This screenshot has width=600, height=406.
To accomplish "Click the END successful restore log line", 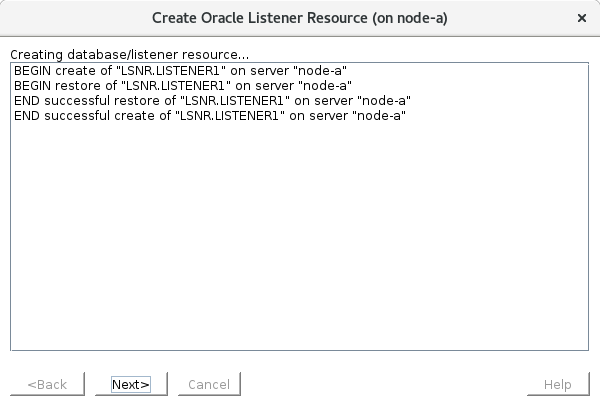I will click(x=212, y=101).
